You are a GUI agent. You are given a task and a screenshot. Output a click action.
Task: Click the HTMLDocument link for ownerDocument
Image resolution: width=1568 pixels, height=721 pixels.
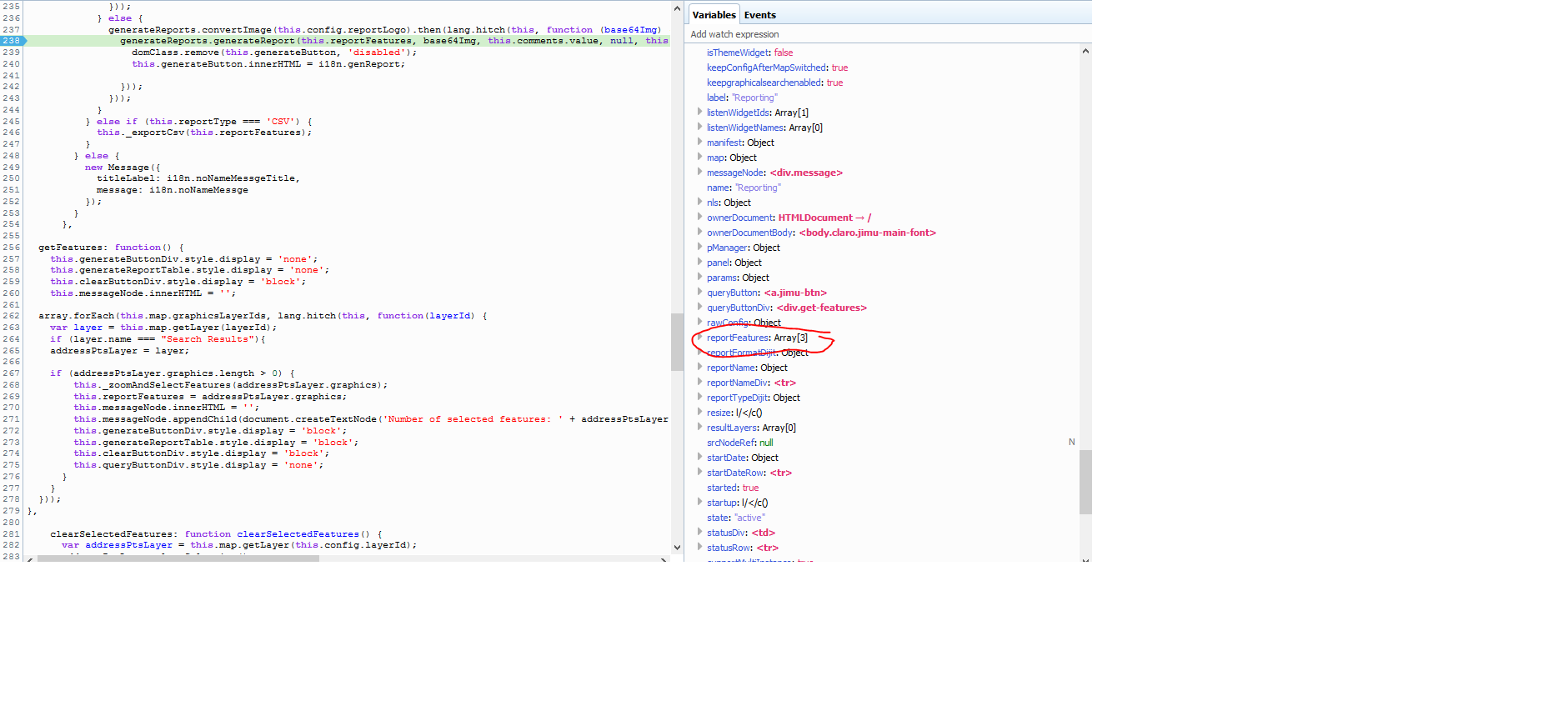(815, 218)
